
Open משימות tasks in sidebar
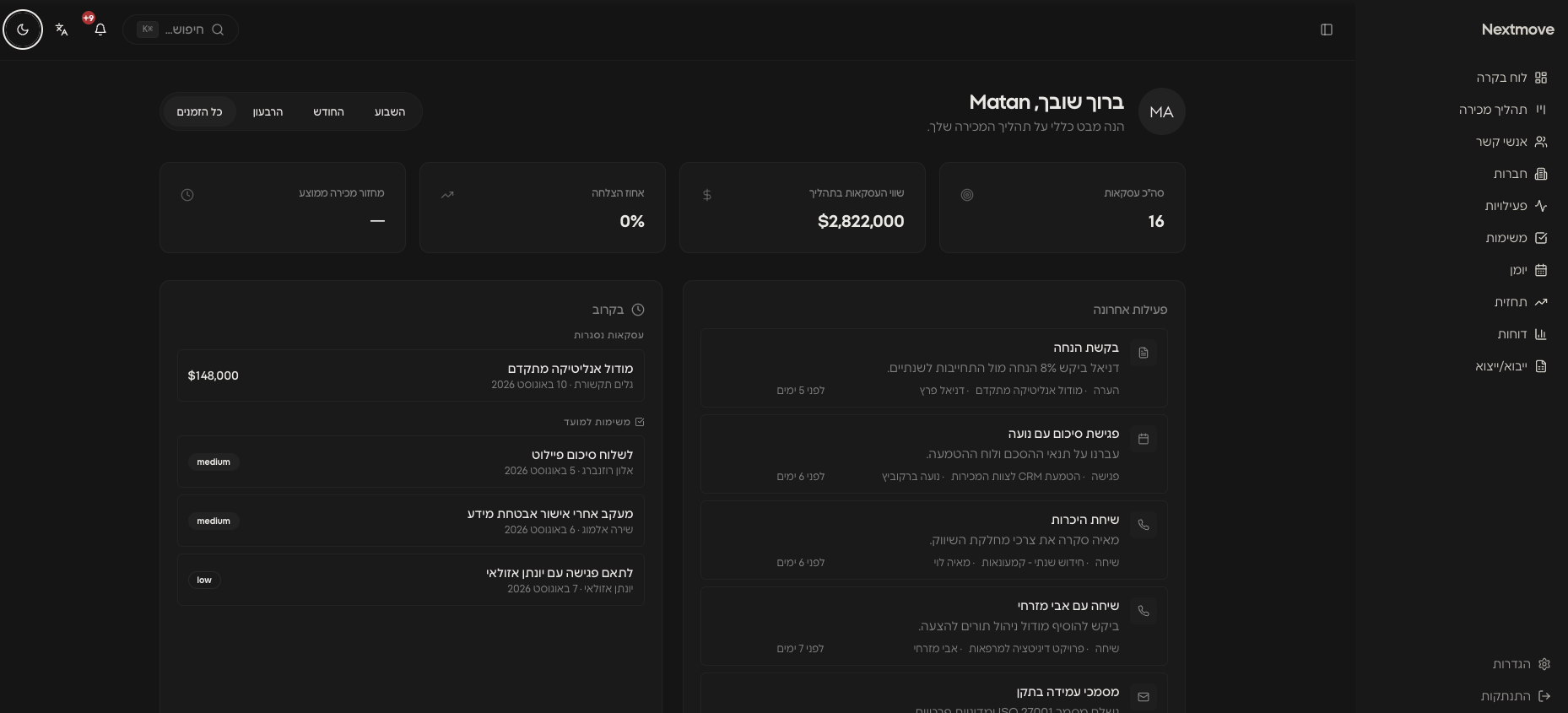tap(1517, 238)
